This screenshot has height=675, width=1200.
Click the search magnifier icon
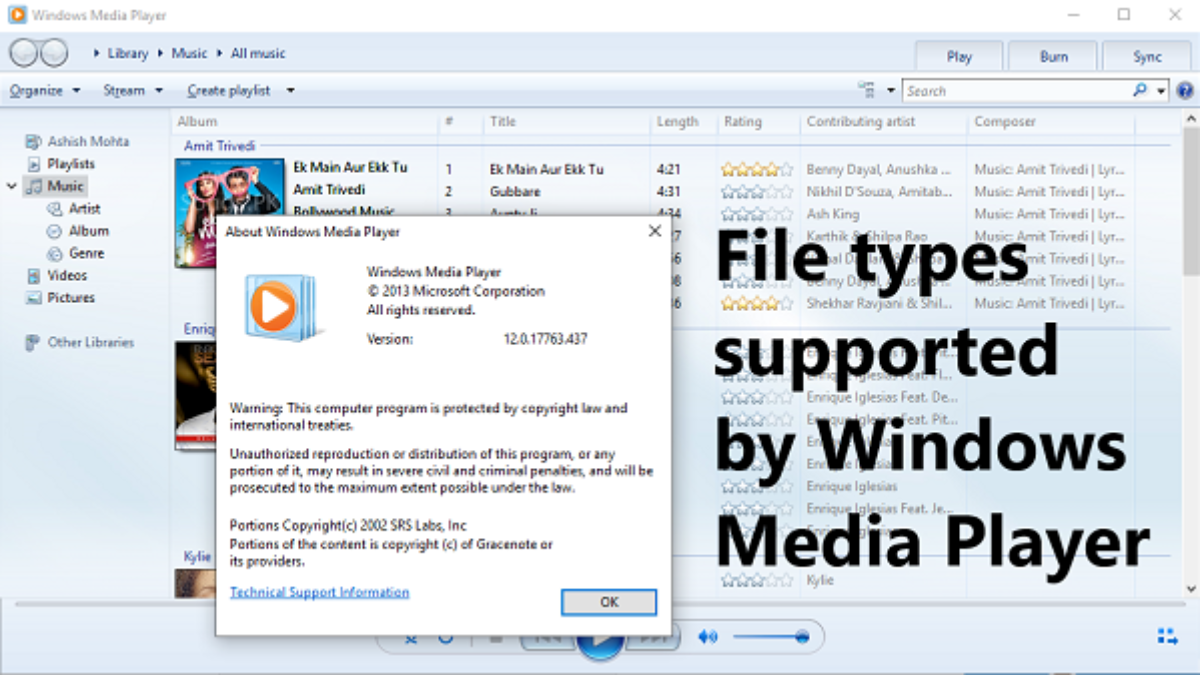click(1140, 90)
